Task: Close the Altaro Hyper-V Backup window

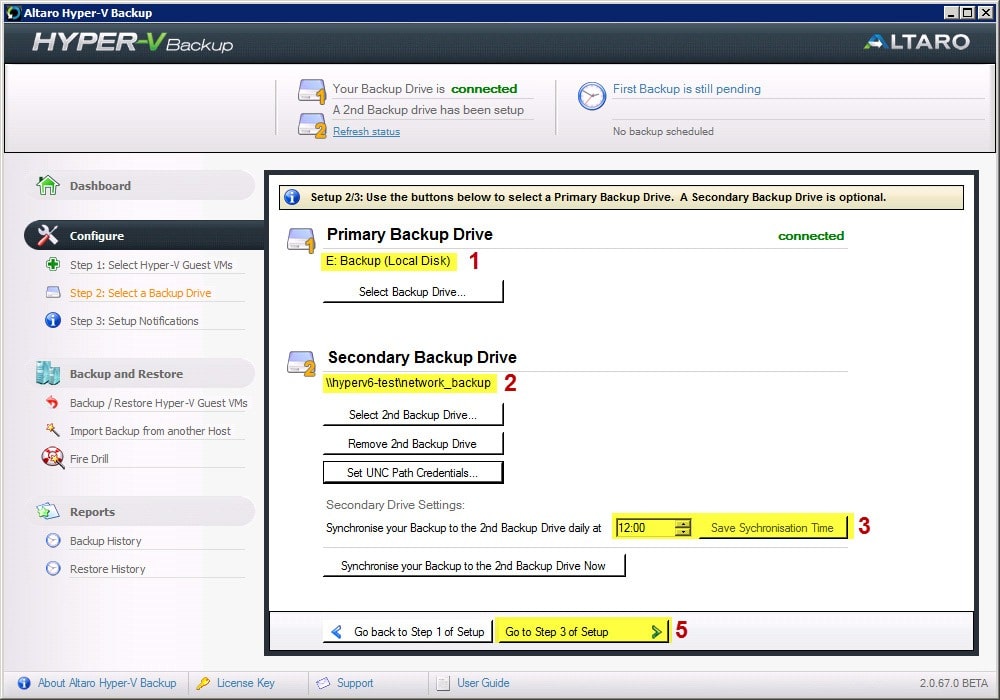Action: click(x=985, y=13)
